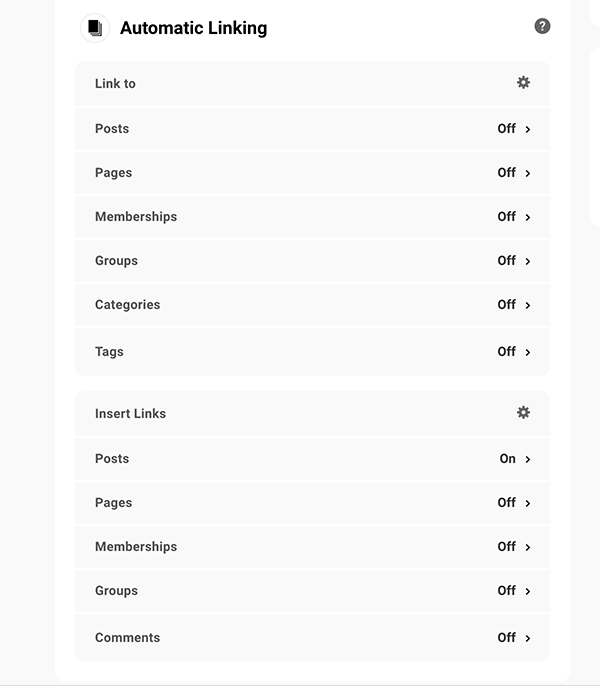600x686 pixels.
Task: Select the Tags label in Link to
Action: click(109, 351)
